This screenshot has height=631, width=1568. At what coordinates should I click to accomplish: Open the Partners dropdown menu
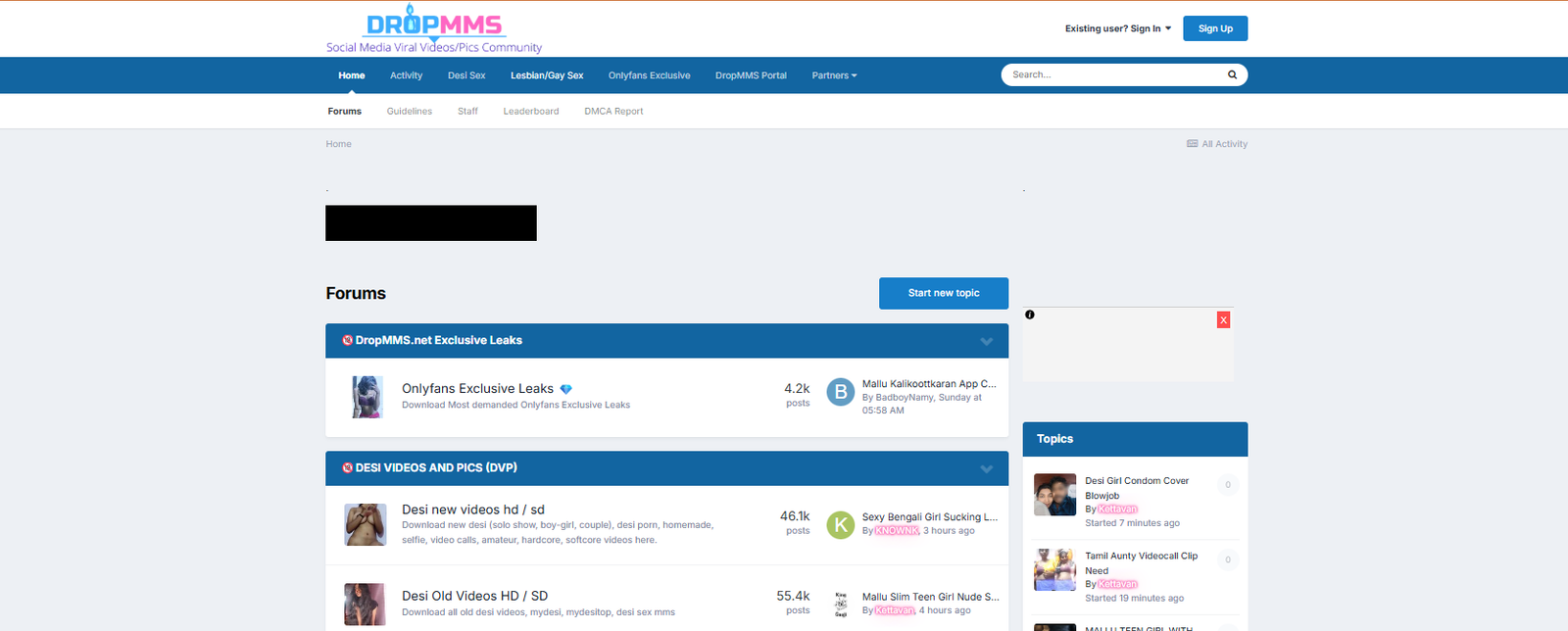(x=834, y=75)
